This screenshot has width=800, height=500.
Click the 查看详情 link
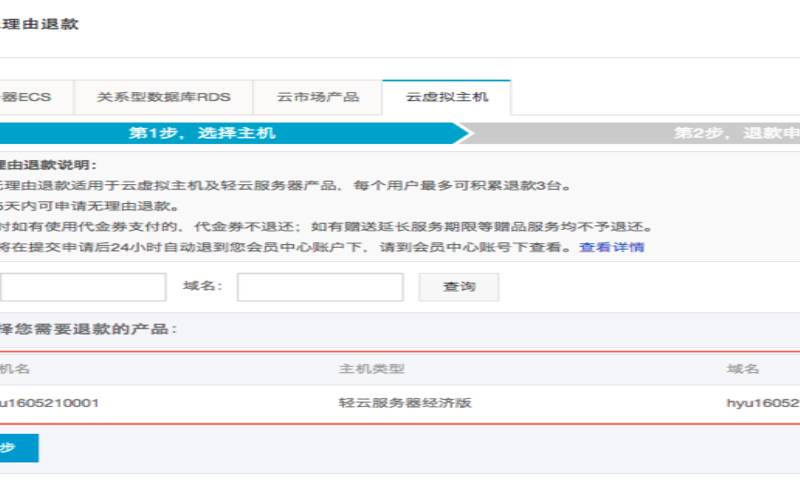[612, 247]
